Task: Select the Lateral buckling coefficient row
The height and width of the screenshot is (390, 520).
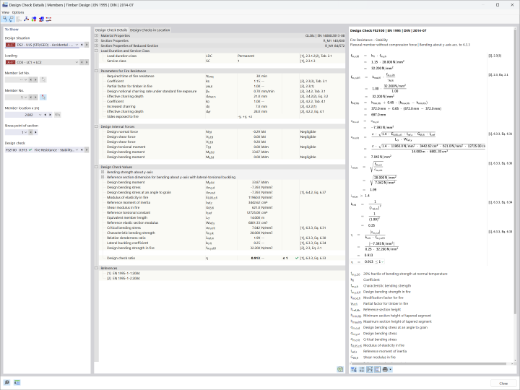Action: (222, 243)
